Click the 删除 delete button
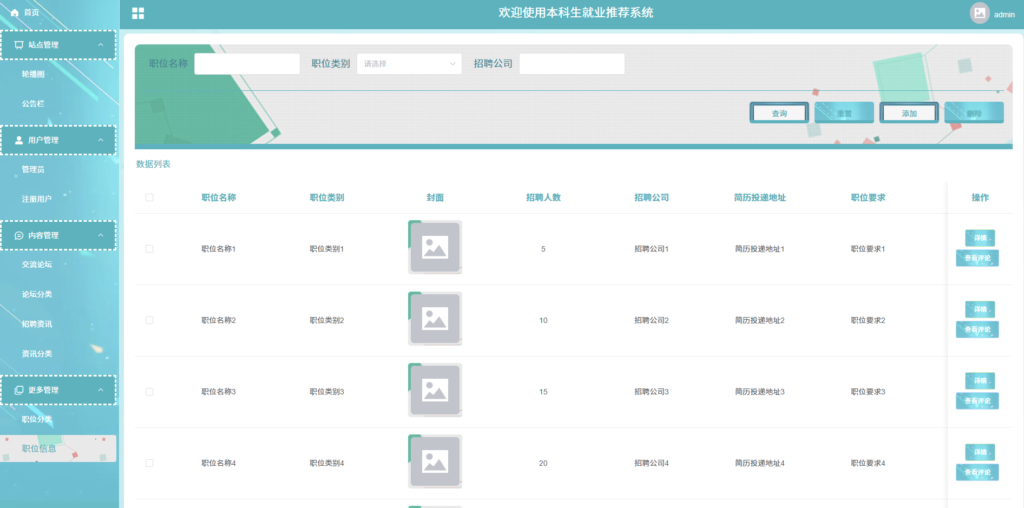Screen dimensions: 1024x508 coord(974,113)
